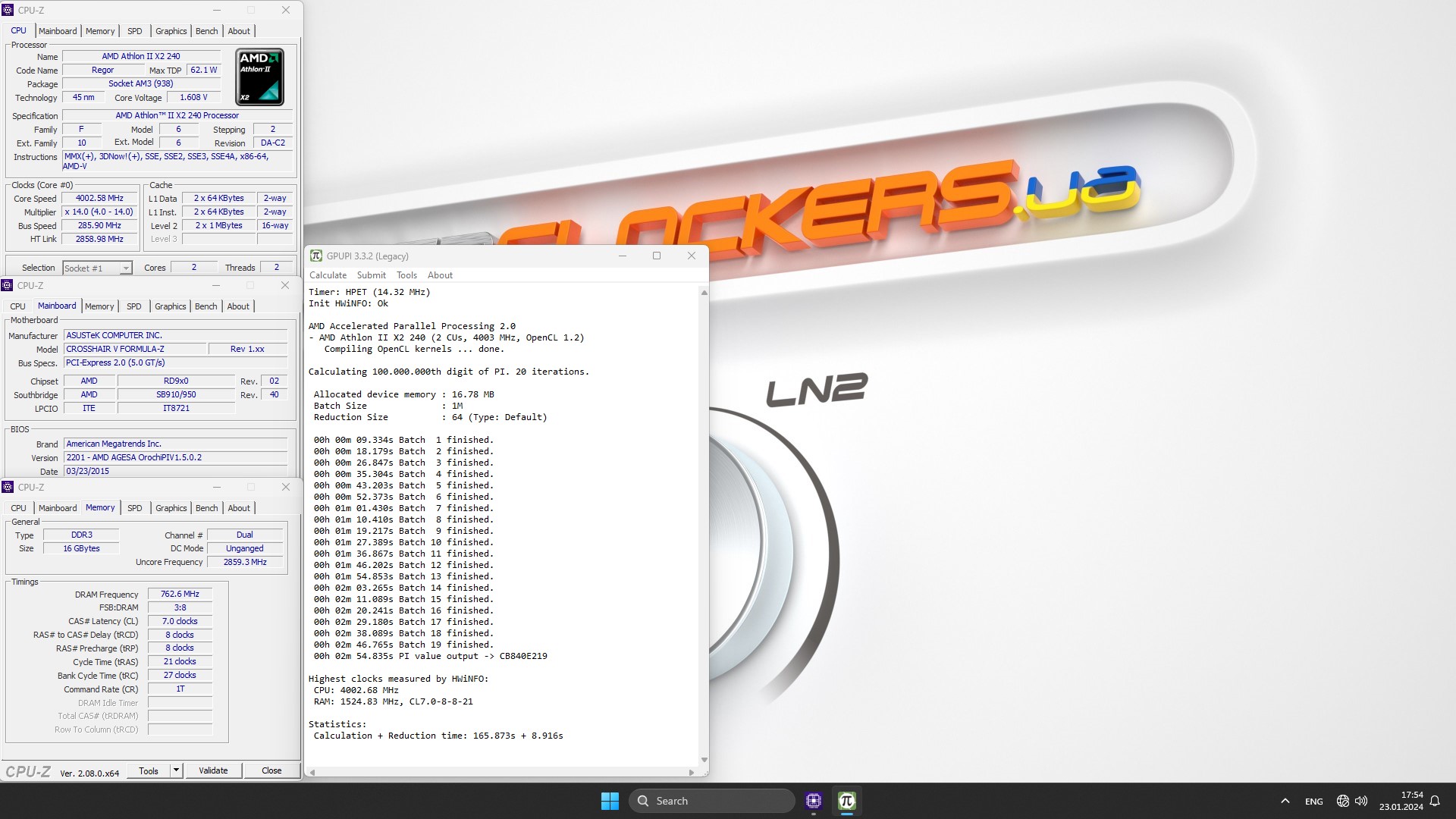Image resolution: width=1456 pixels, height=819 pixels.
Task: Open the Submit menu in GPUPI
Action: [x=371, y=275]
